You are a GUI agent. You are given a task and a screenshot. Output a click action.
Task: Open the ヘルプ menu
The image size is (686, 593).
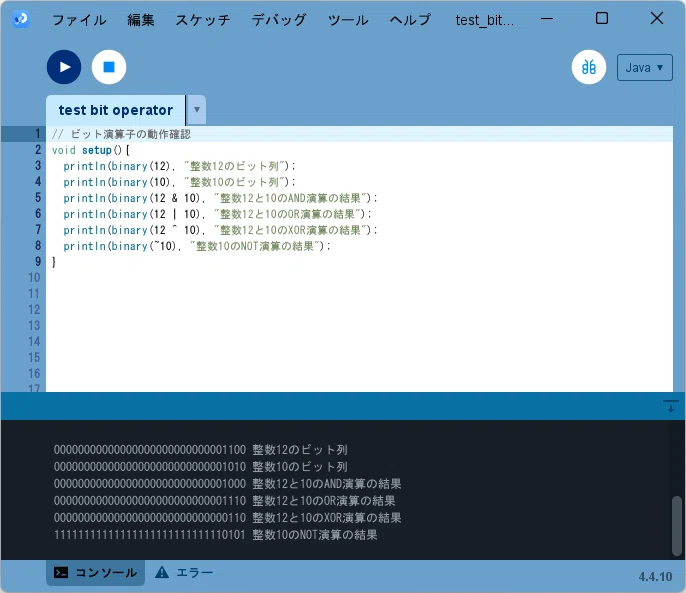[x=410, y=20]
